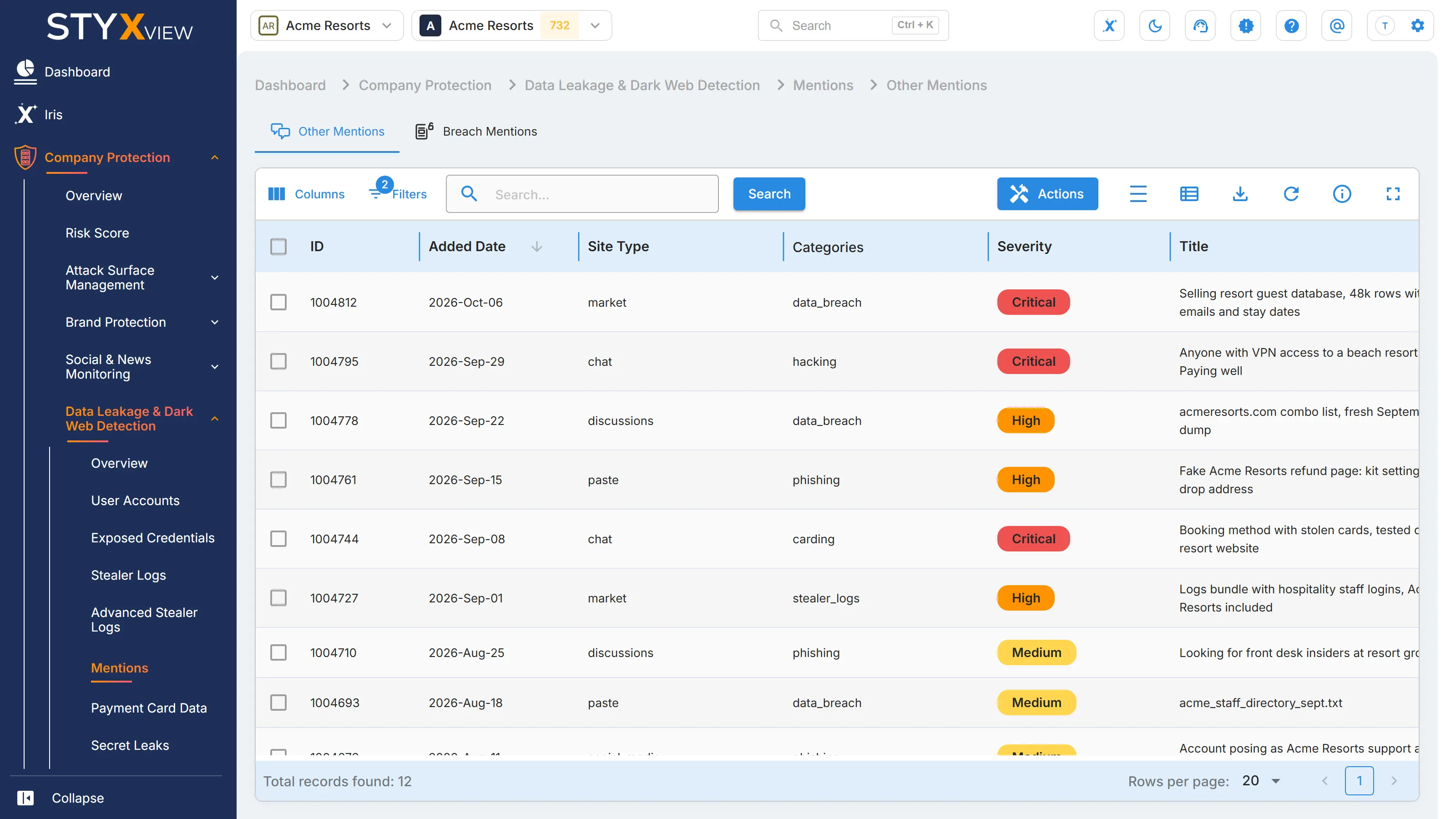Open the table info icon

point(1342,194)
